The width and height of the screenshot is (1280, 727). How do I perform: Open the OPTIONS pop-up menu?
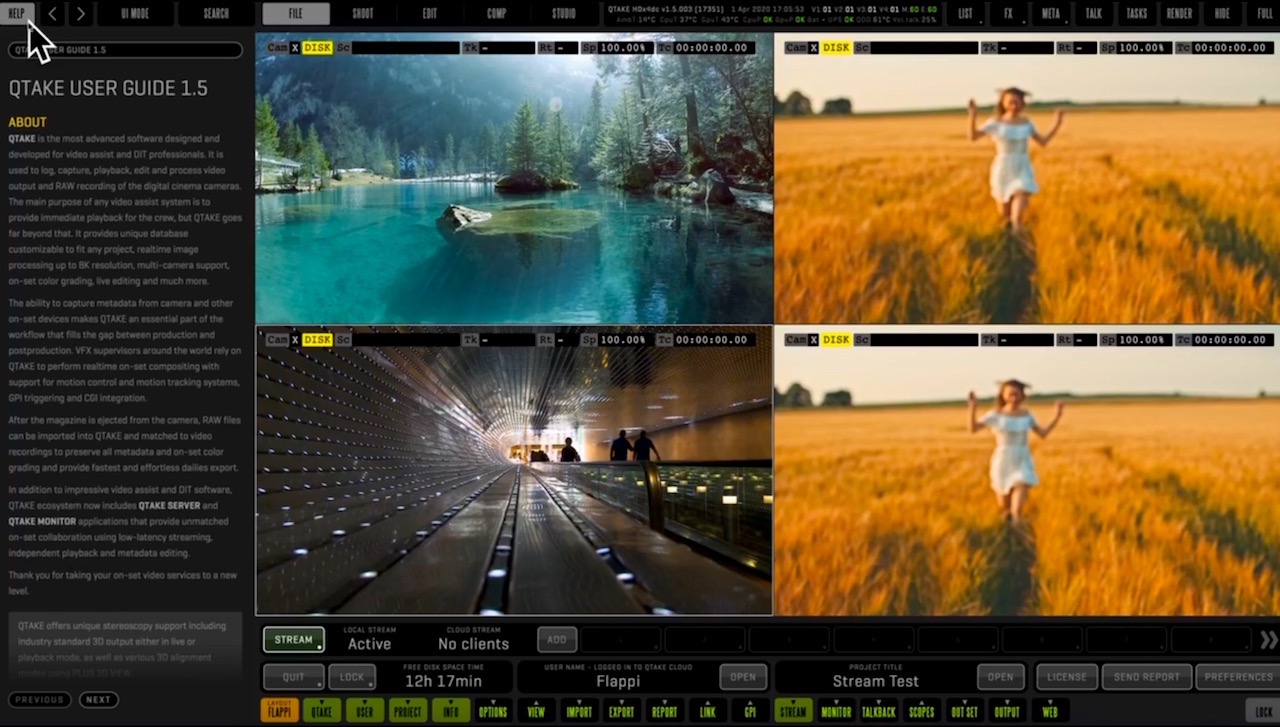point(493,712)
